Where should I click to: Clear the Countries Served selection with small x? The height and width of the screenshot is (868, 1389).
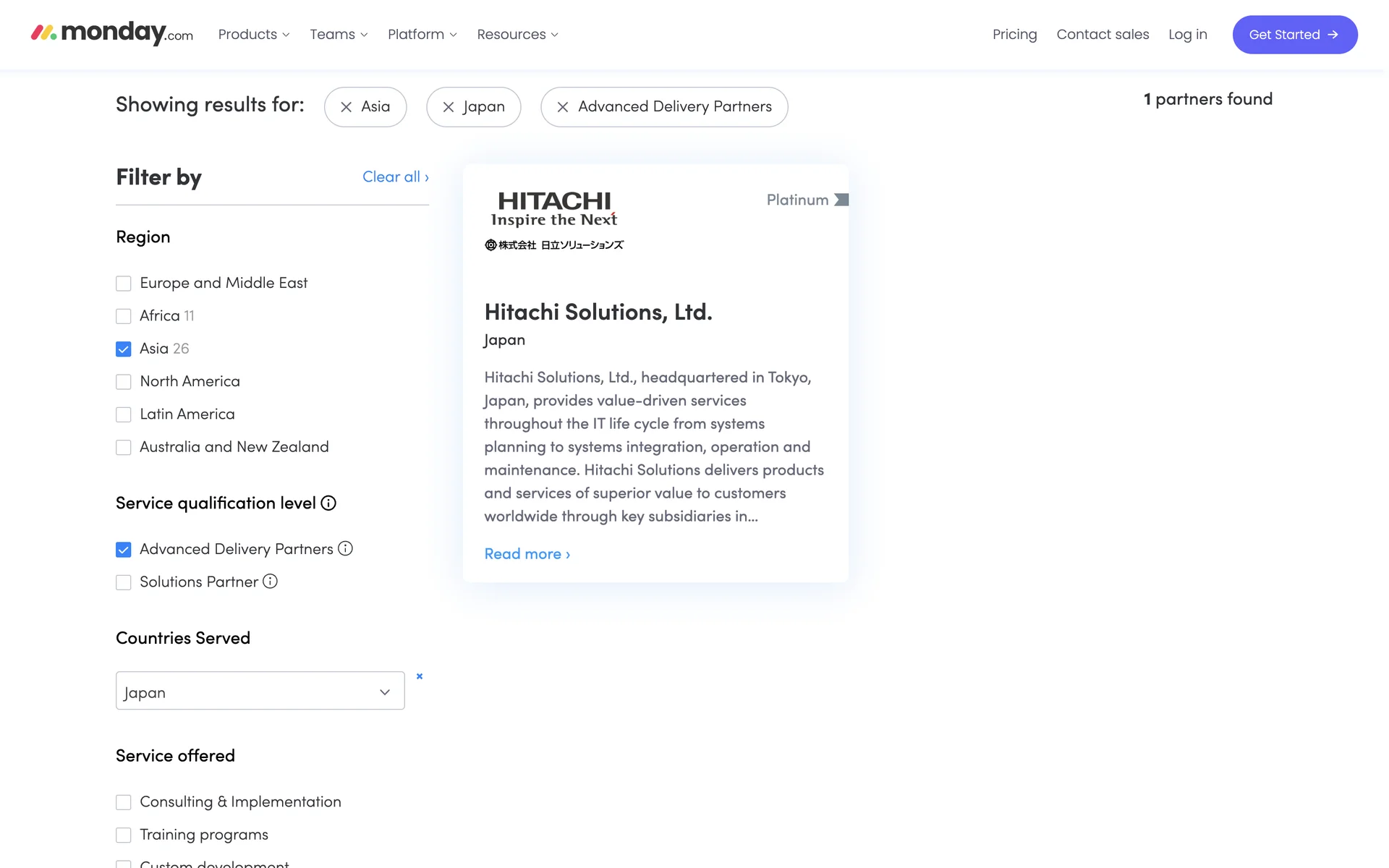click(420, 676)
